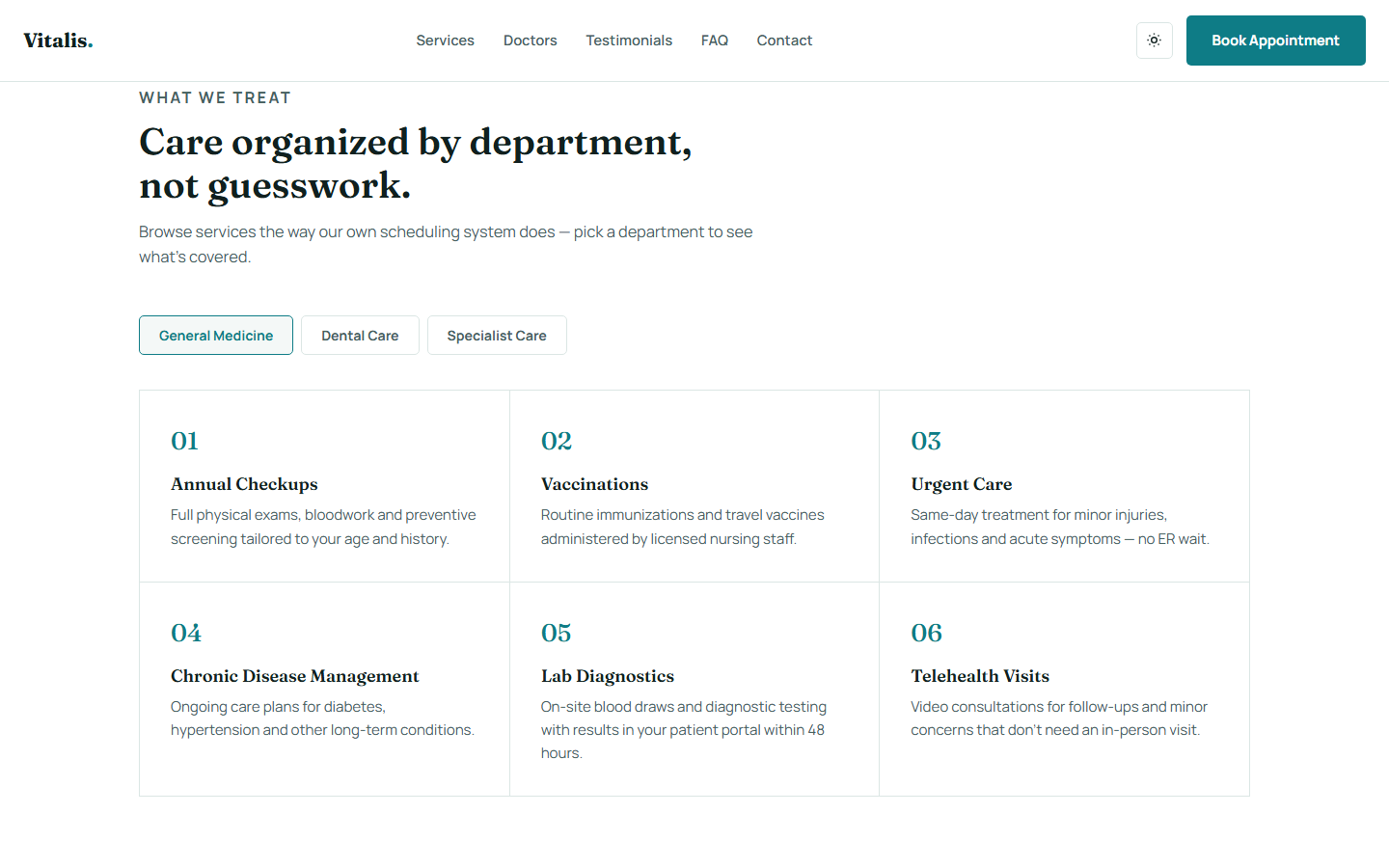Click the 'Browse services the way' intro paragraph
The width and height of the screenshot is (1389, 868).
click(446, 244)
